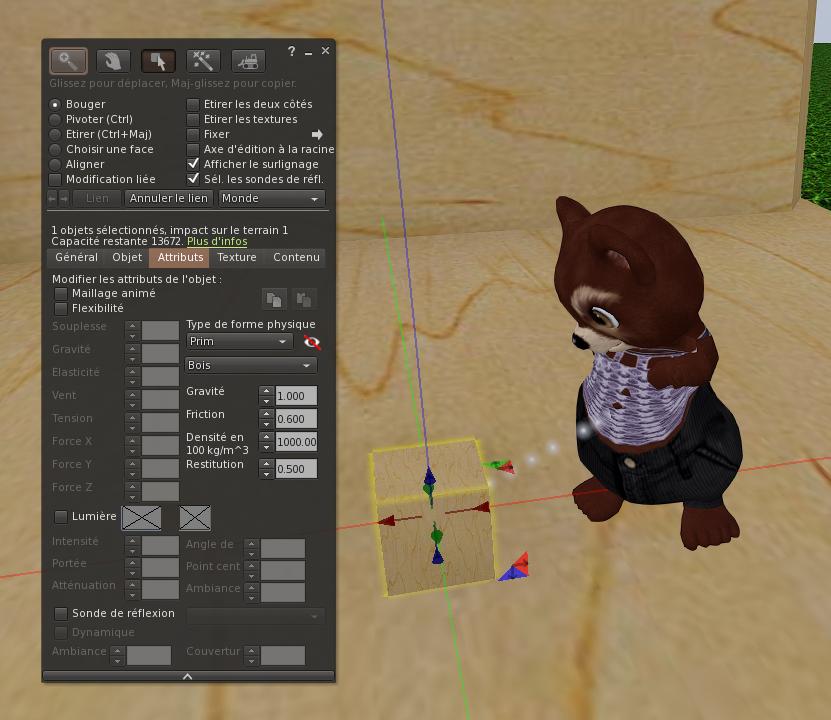Open the Plus d'infos link

pos(217,242)
